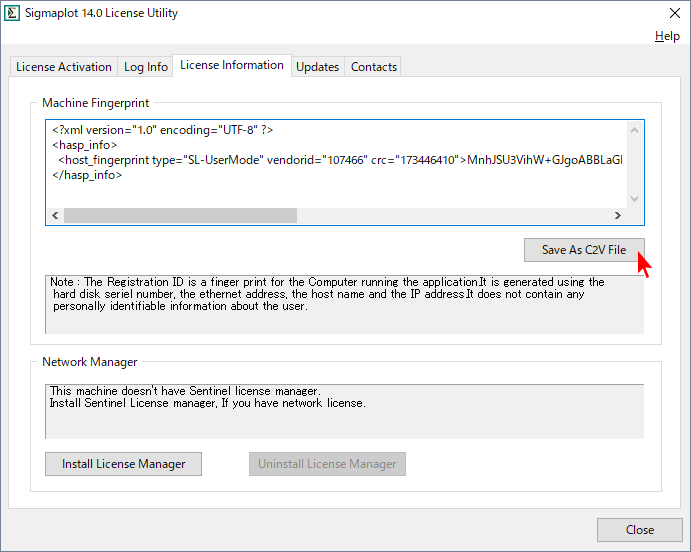
Task: Click the Uninstall License Manager button
Action: pyautogui.click(x=327, y=464)
